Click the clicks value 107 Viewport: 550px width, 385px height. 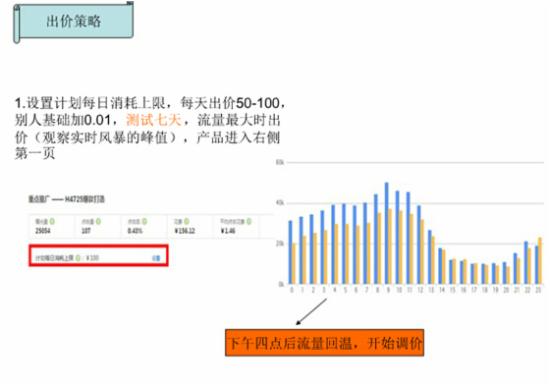click(x=86, y=231)
